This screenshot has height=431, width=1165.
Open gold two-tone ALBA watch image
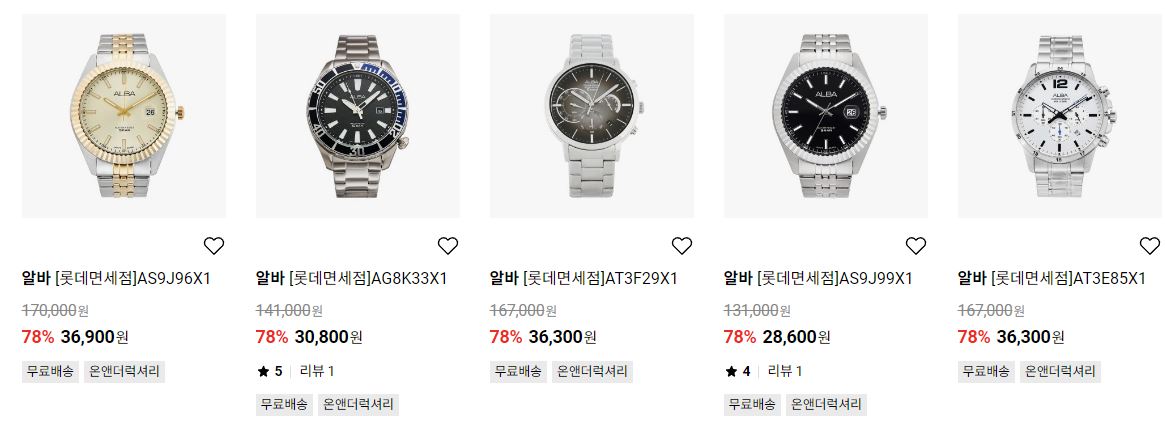click(123, 116)
